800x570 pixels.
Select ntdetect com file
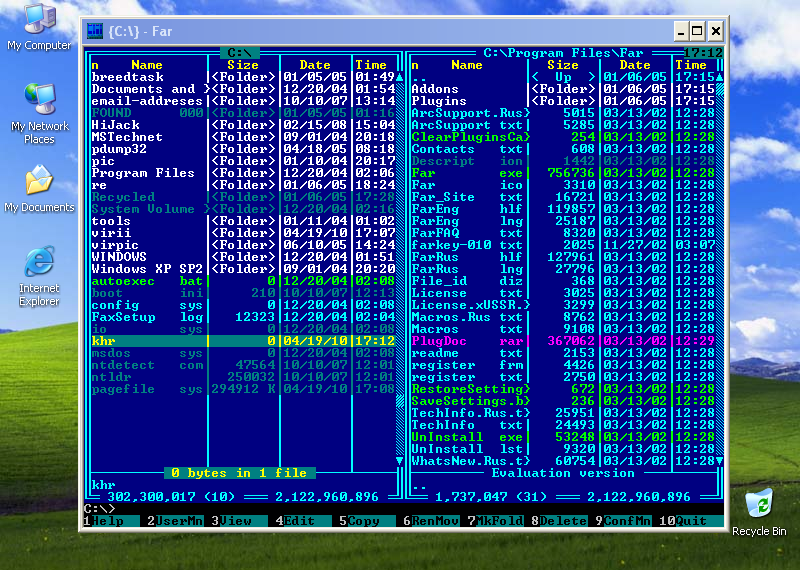coord(243,365)
